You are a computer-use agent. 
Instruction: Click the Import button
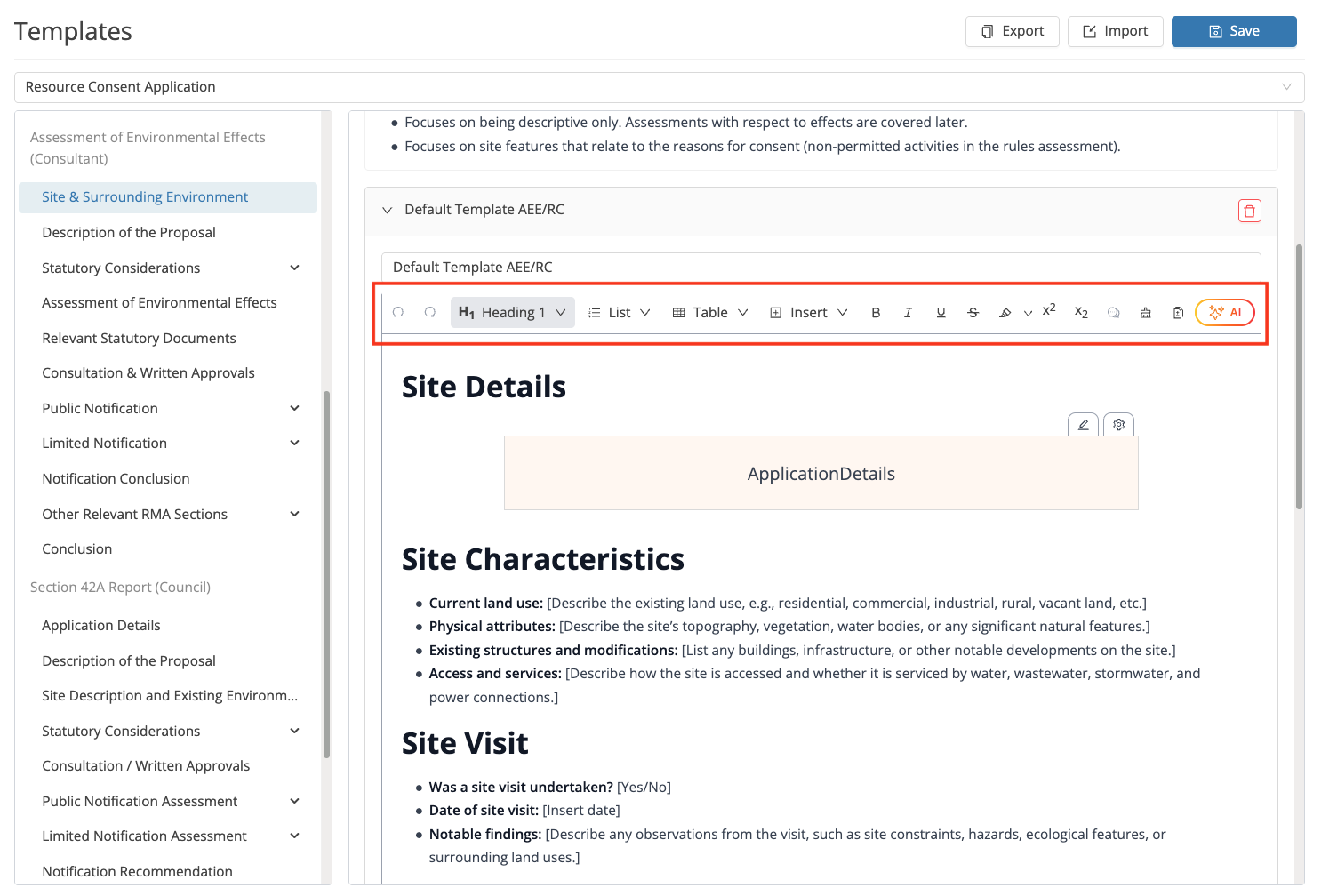click(1115, 31)
